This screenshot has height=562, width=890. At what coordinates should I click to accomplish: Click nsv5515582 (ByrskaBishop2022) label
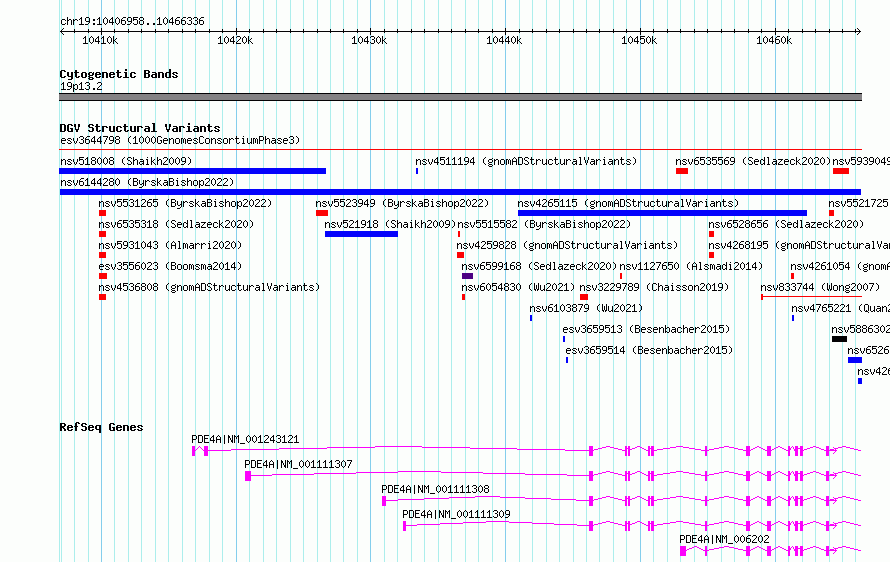[544, 224]
